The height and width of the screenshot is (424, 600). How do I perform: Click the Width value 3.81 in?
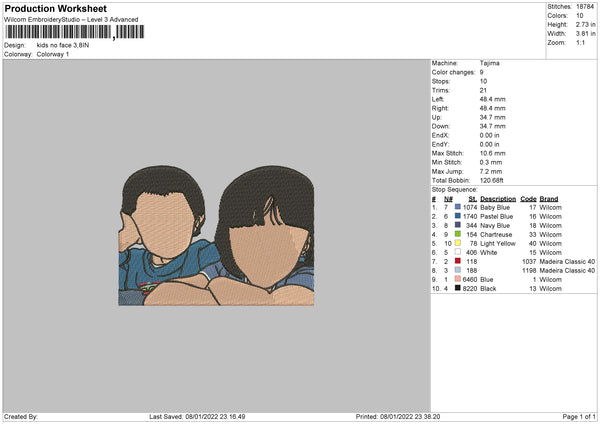click(x=586, y=34)
